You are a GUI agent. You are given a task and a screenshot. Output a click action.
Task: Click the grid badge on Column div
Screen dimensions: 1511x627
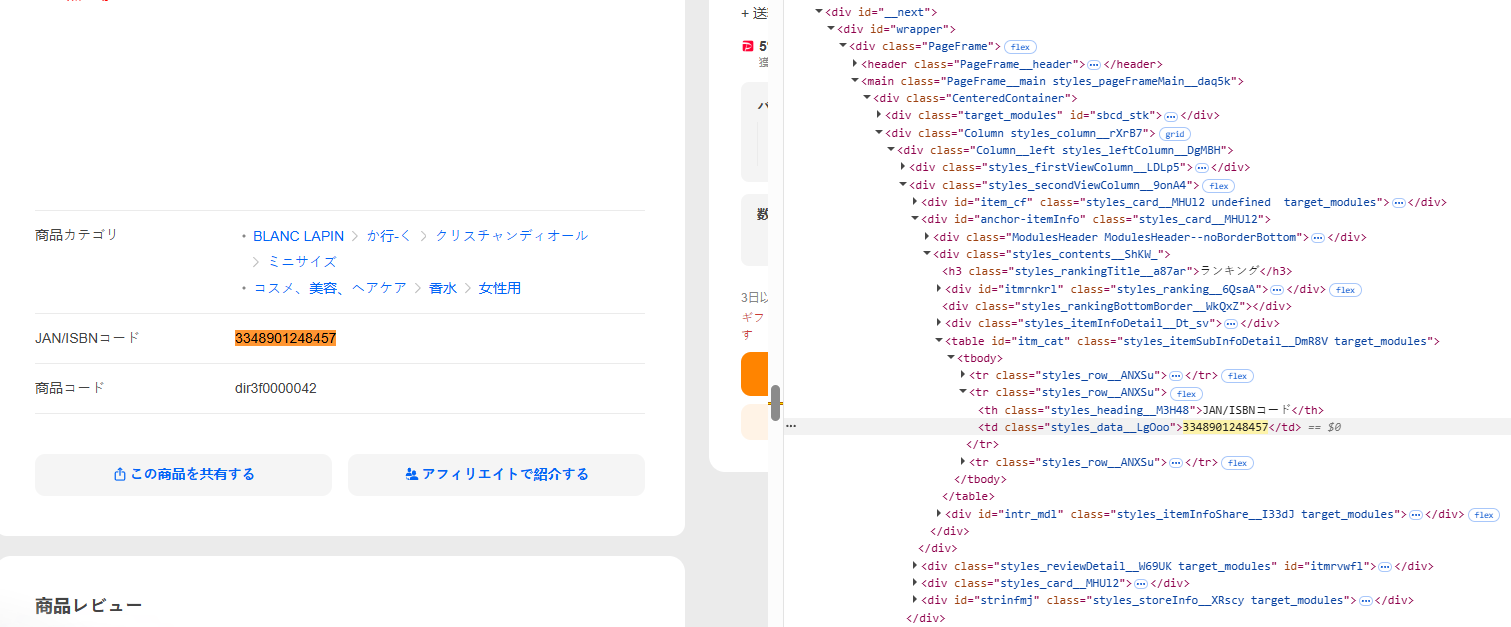click(1174, 133)
